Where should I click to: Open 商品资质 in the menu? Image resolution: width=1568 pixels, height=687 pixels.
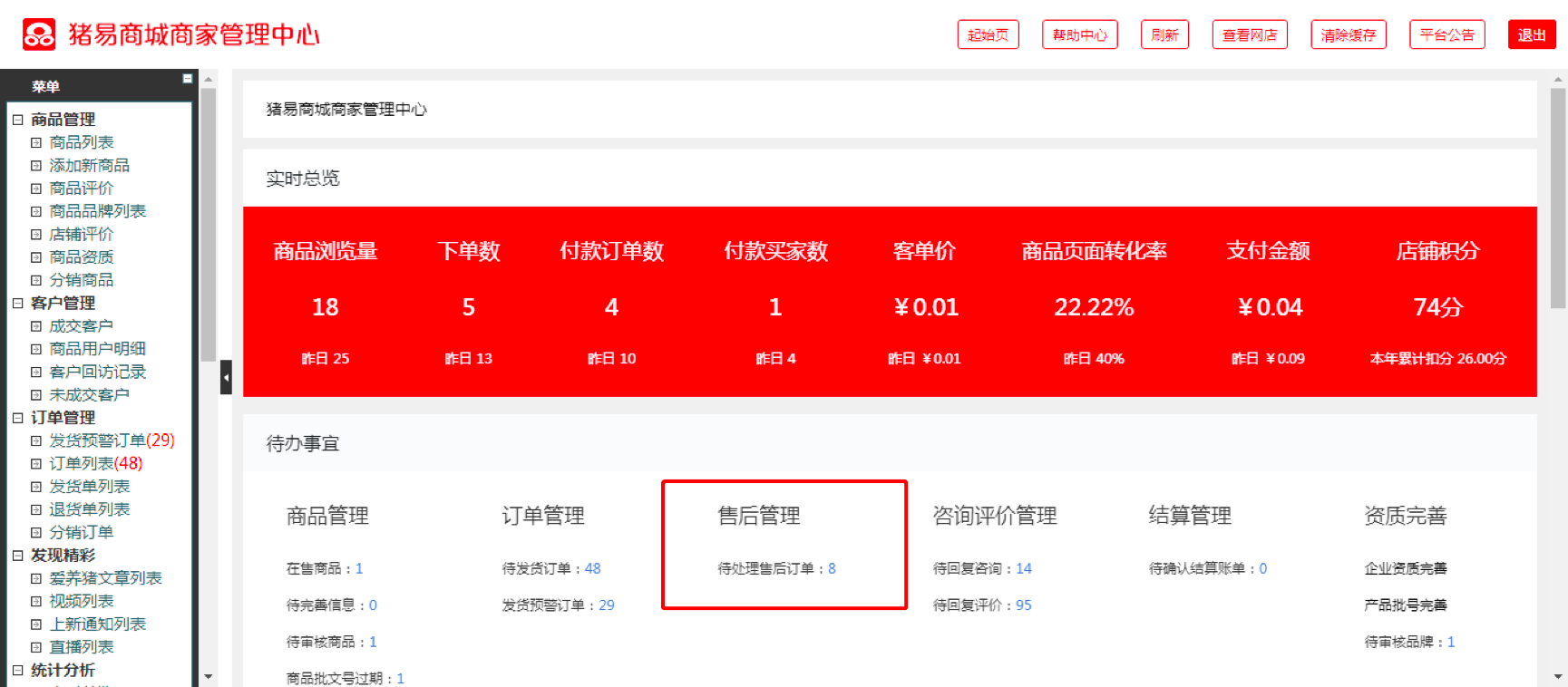tap(82, 257)
